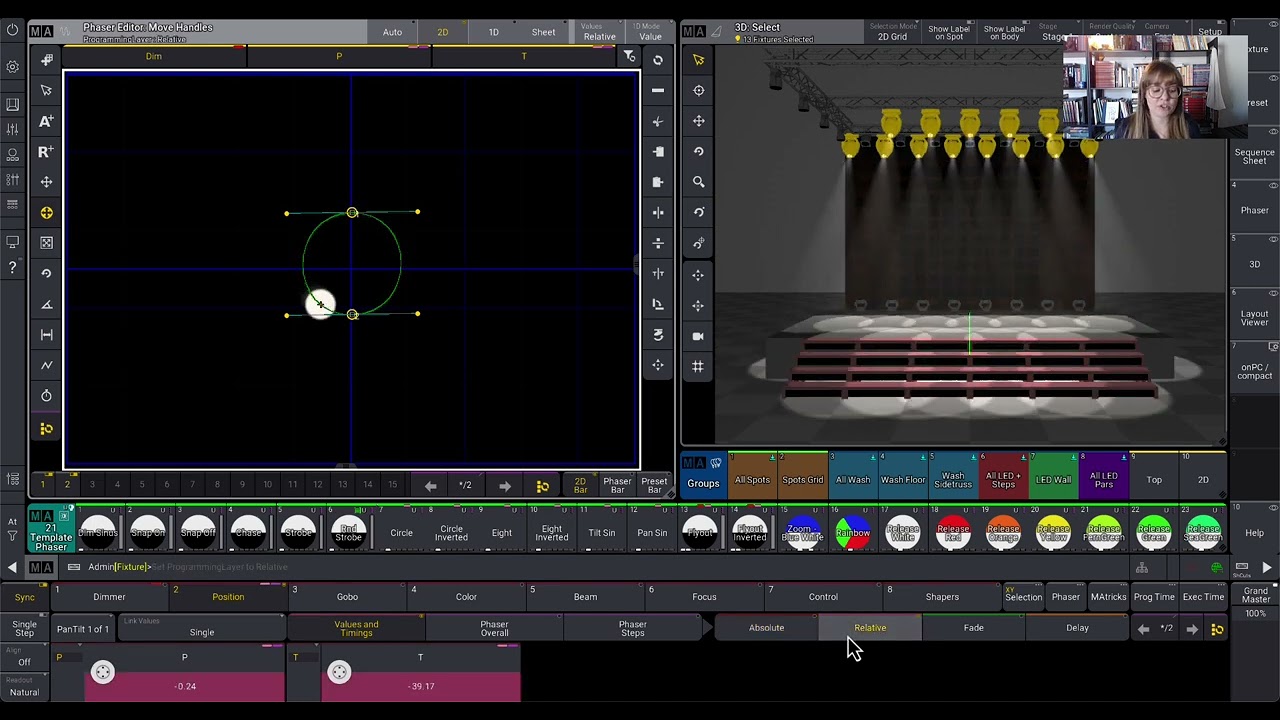This screenshot has height=720, width=1280.
Task: Open the Values Relative dropdown
Action: [x=599, y=32]
